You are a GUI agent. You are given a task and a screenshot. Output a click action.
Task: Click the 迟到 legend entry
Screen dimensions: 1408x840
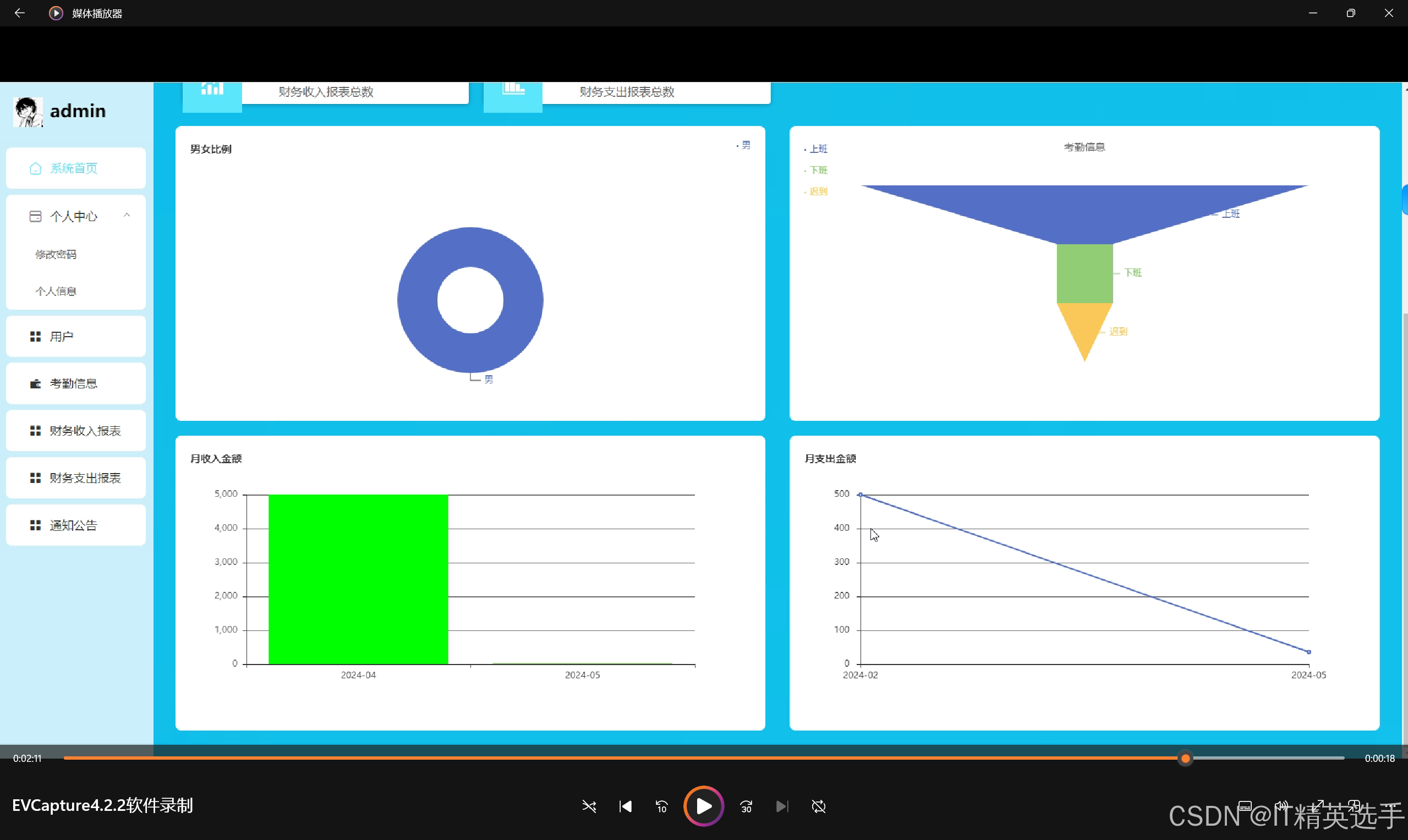(818, 191)
